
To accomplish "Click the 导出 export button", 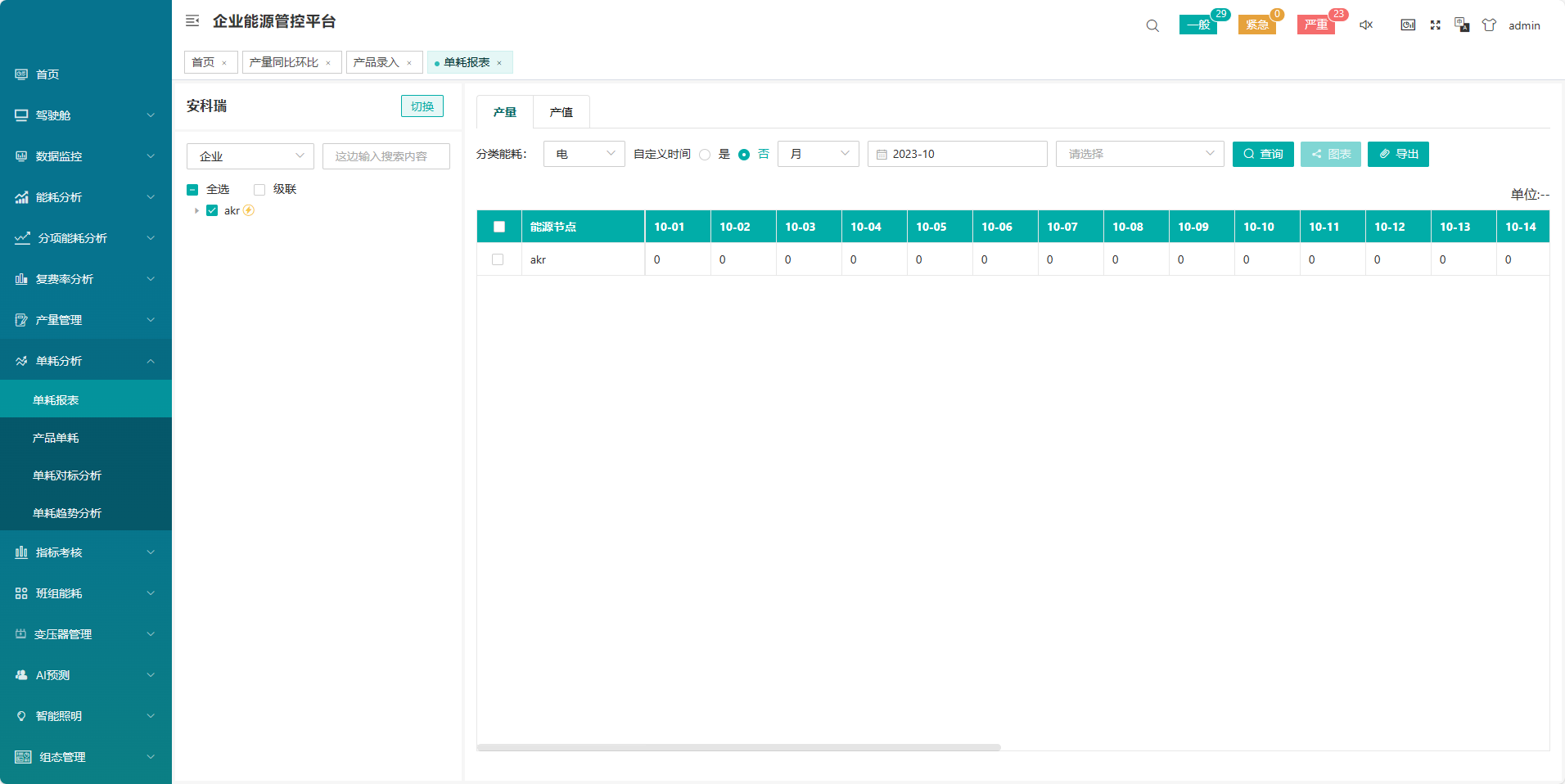I will point(1397,154).
